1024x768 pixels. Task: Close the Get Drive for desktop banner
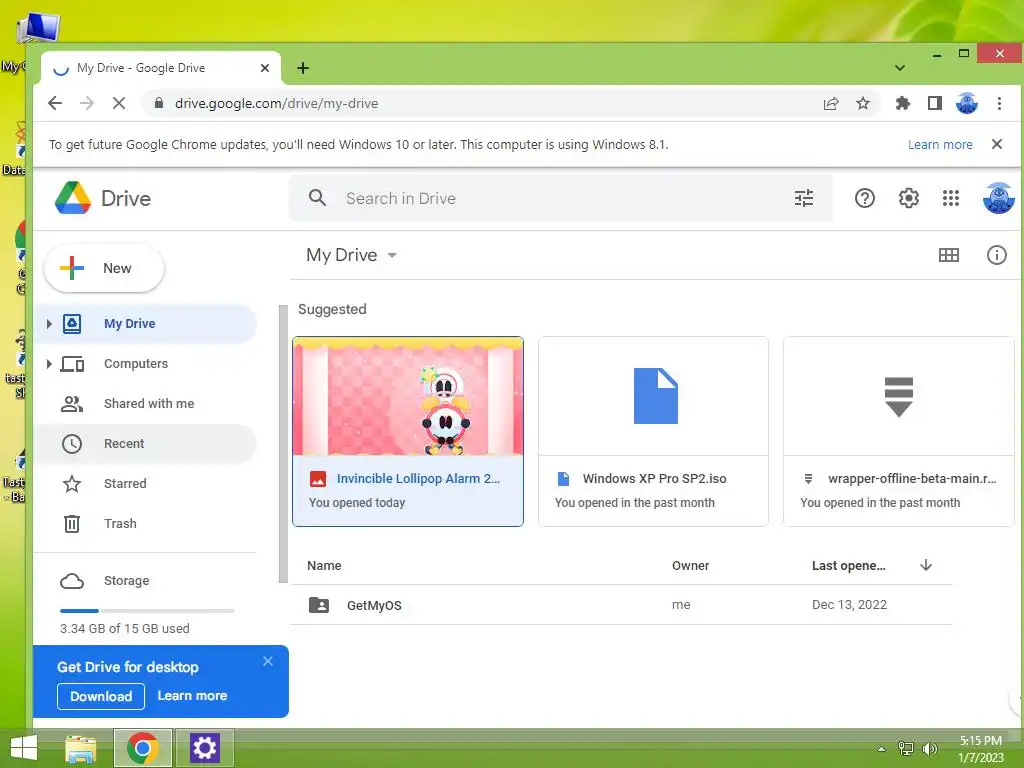[x=268, y=661]
